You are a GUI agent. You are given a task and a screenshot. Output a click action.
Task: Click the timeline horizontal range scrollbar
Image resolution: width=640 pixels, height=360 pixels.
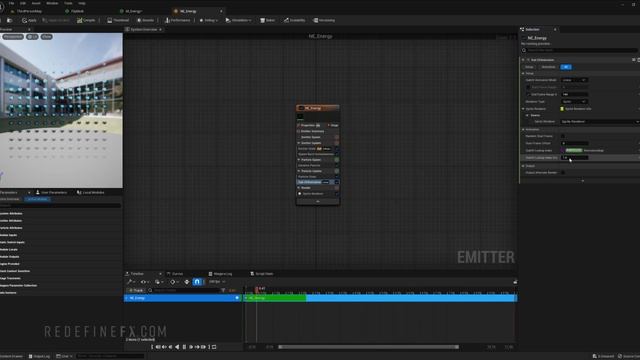(369, 347)
